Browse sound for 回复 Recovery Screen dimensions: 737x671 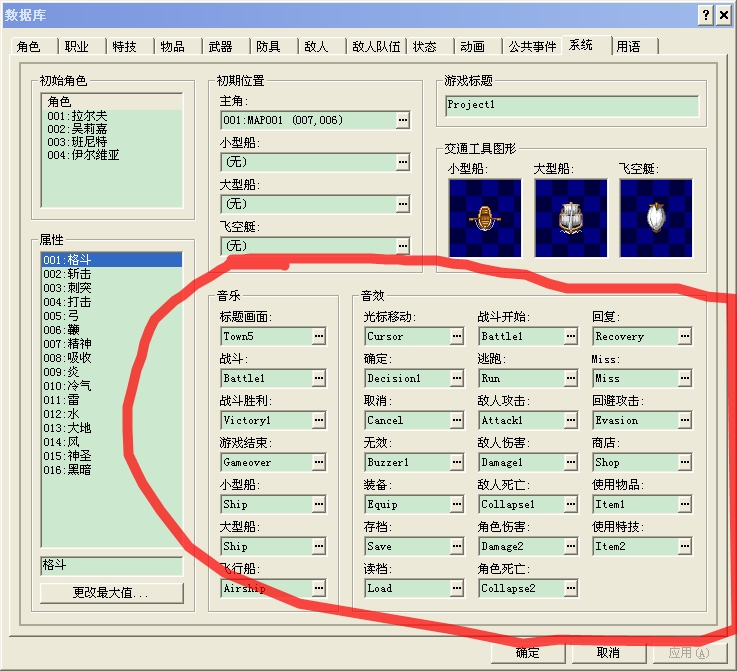(685, 336)
